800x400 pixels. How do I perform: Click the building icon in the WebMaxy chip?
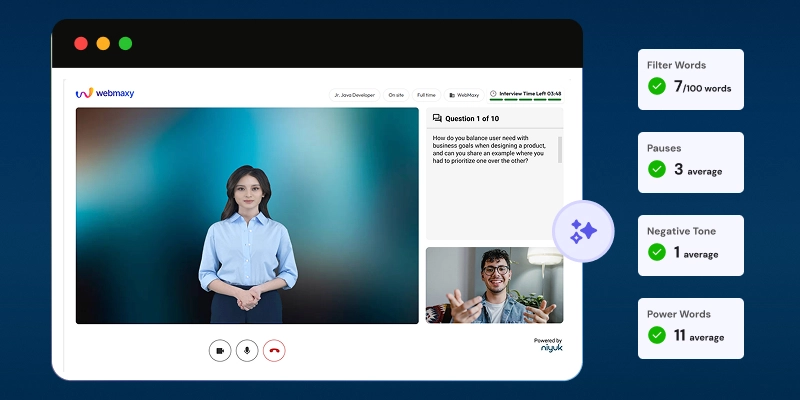tap(452, 95)
